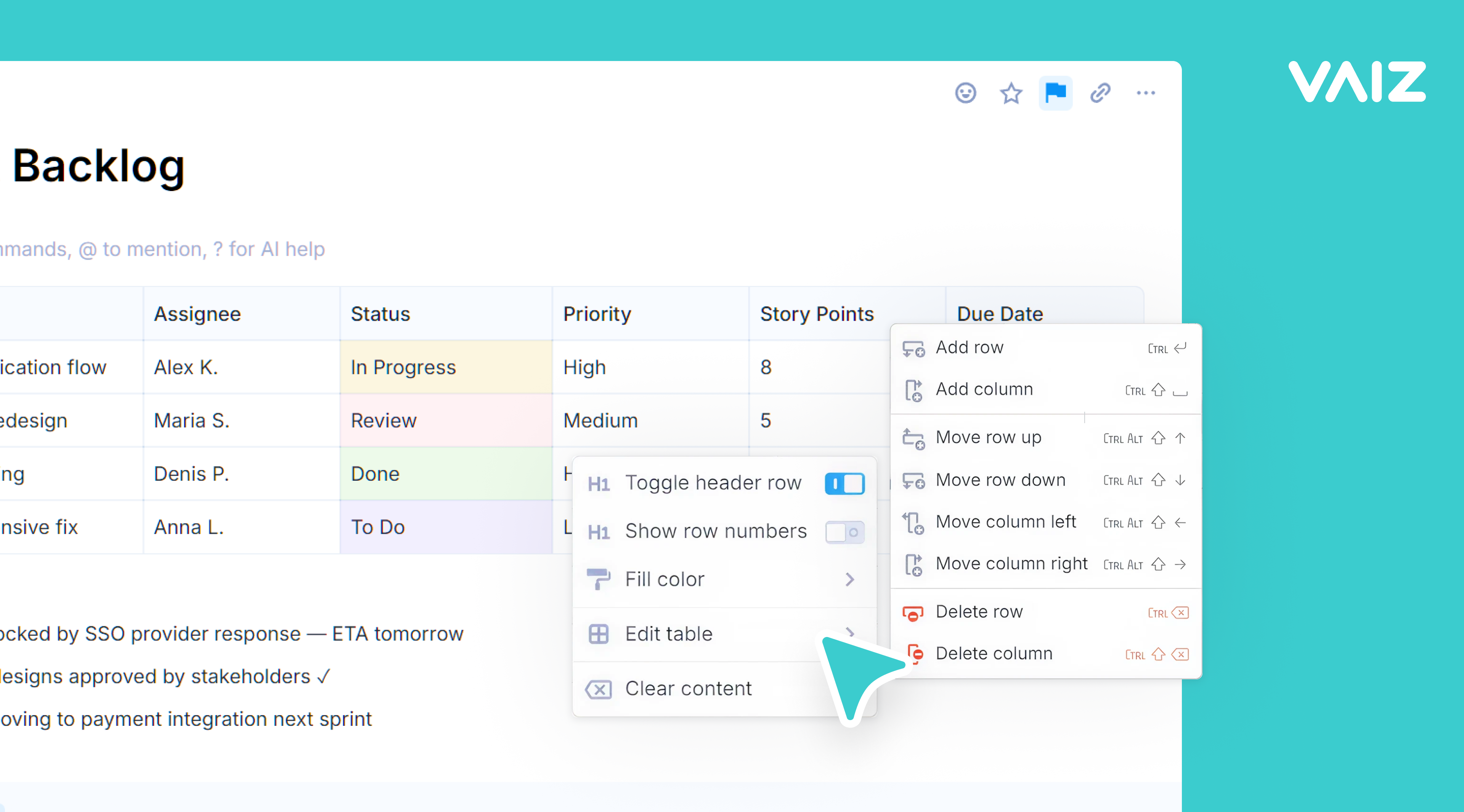
Task: Click the emoji reaction icon
Action: [x=965, y=93]
